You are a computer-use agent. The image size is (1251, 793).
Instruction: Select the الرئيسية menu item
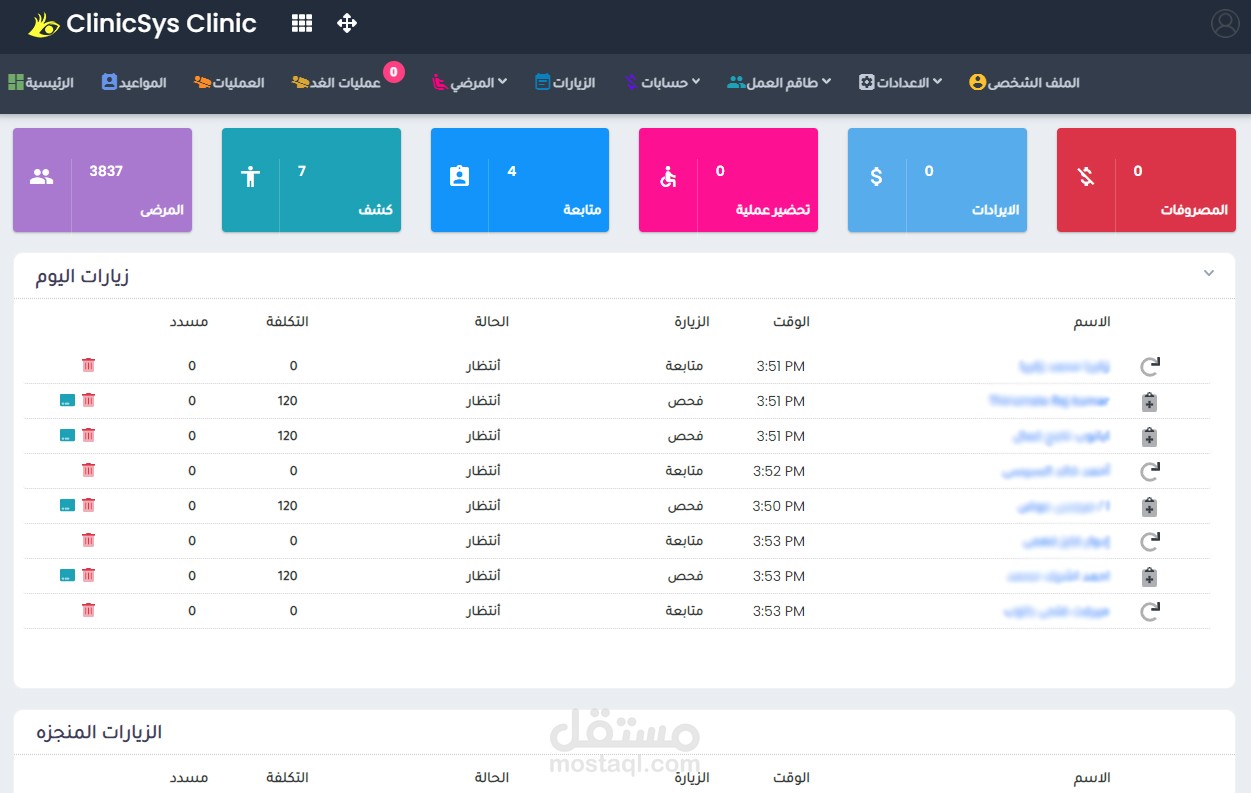point(41,83)
